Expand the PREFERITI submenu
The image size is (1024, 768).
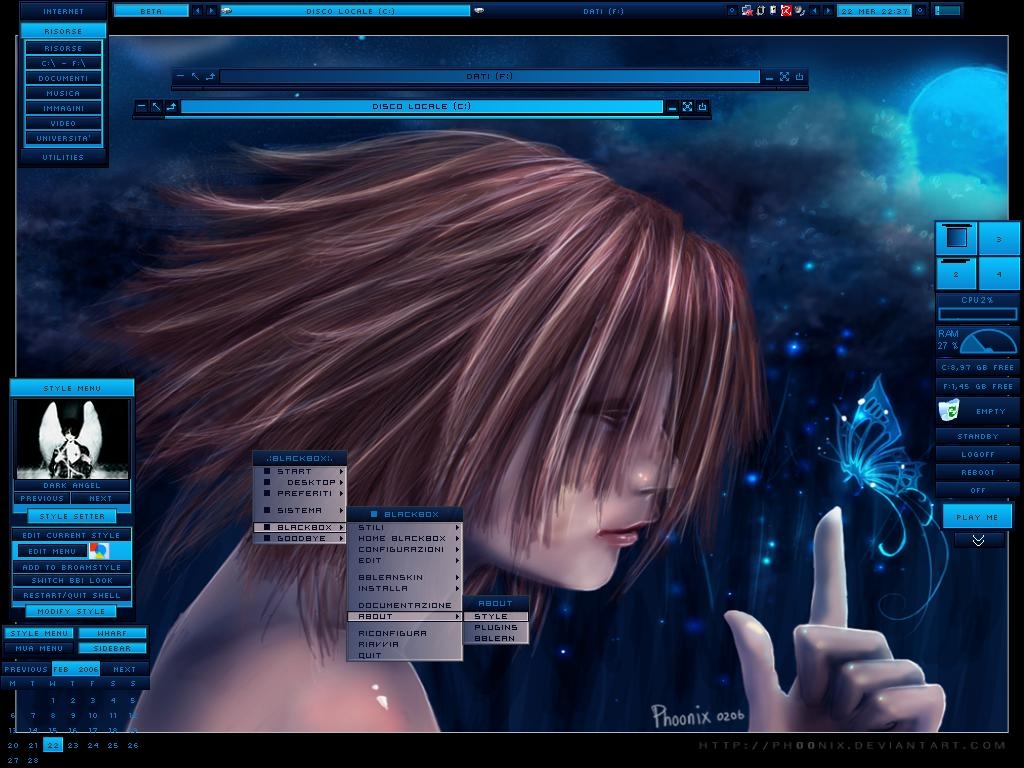point(299,493)
